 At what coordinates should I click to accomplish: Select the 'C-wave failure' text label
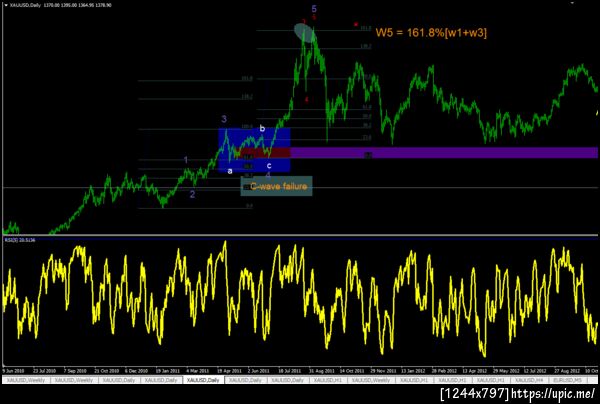[279, 186]
